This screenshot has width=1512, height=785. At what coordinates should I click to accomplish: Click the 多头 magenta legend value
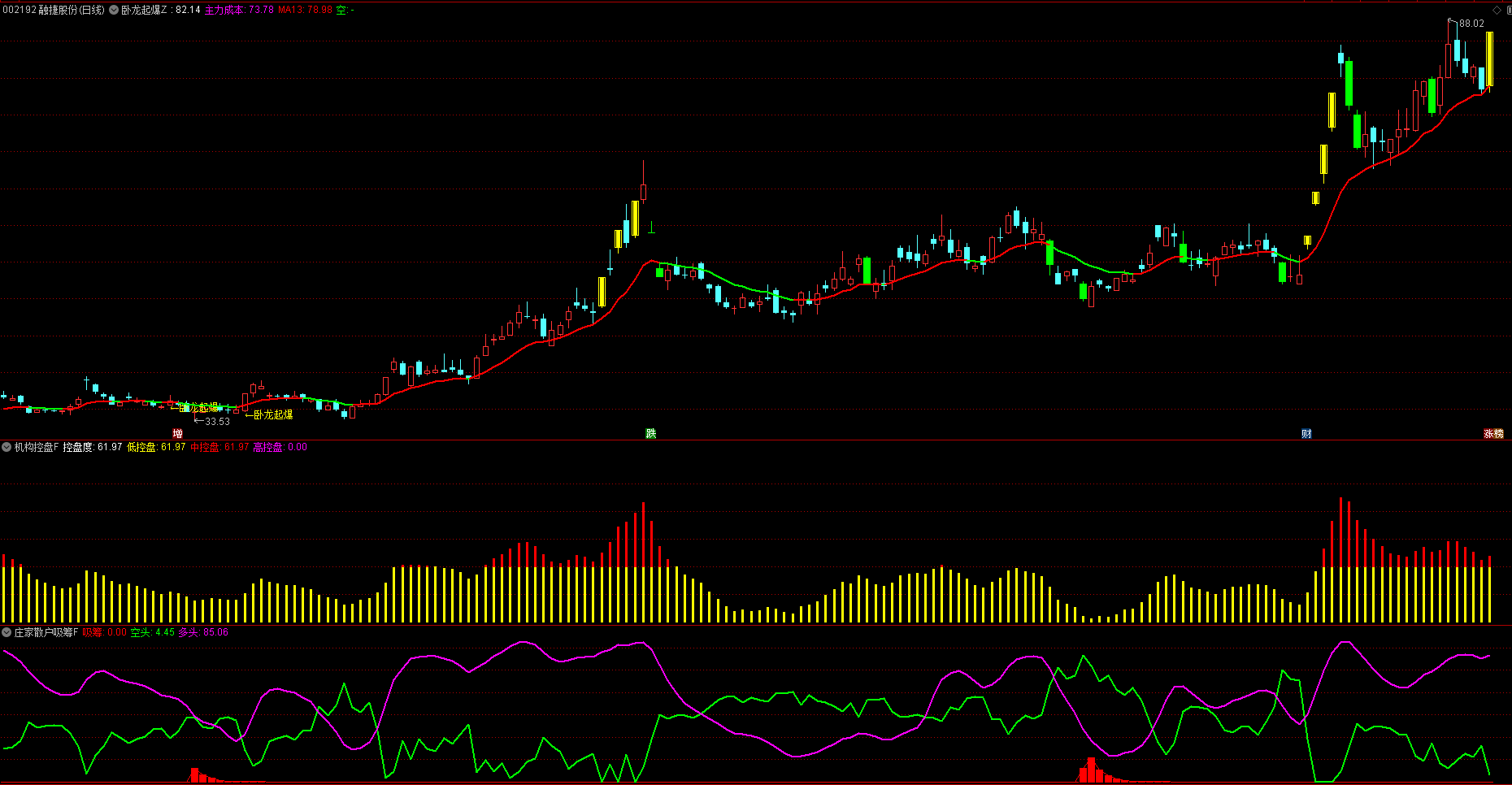point(203,632)
